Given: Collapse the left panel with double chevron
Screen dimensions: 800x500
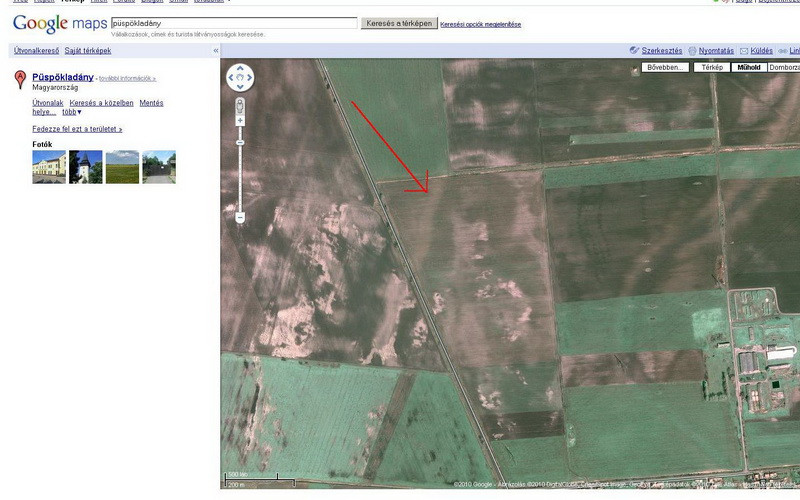Looking at the screenshot, I should pos(216,51).
